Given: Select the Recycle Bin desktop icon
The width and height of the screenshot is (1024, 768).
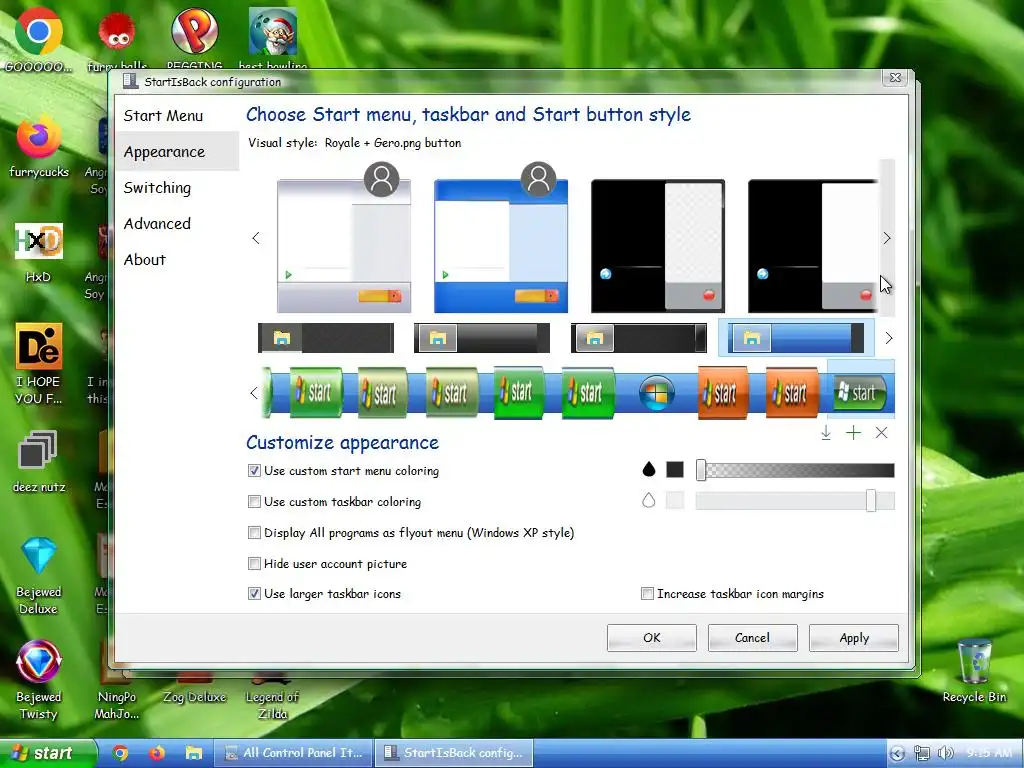Looking at the screenshot, I should (x=974, y=671).
